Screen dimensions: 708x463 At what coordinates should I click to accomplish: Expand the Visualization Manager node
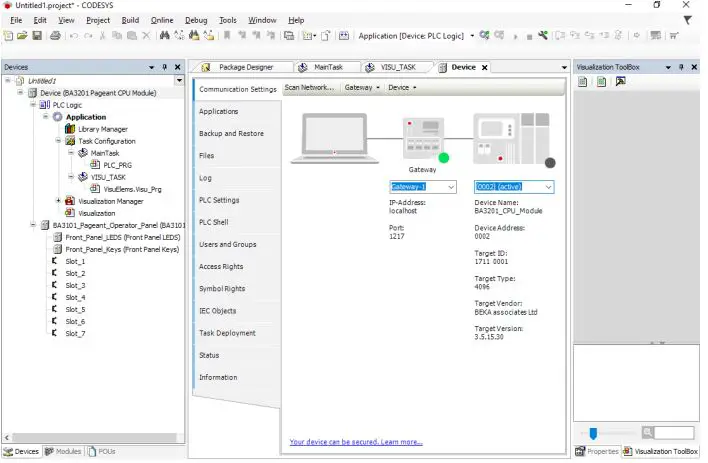(x=58, y=201)
